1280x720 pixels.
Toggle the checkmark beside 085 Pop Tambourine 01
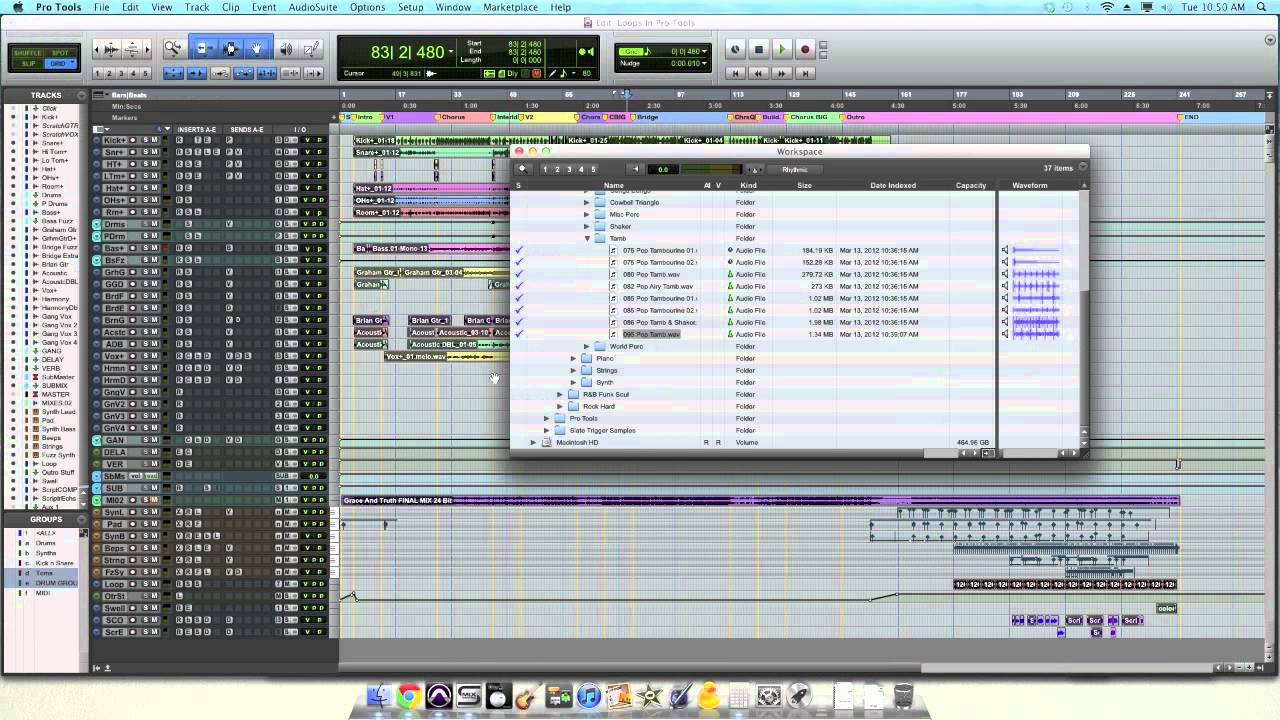pyautogui.click(x=518, y=299)
